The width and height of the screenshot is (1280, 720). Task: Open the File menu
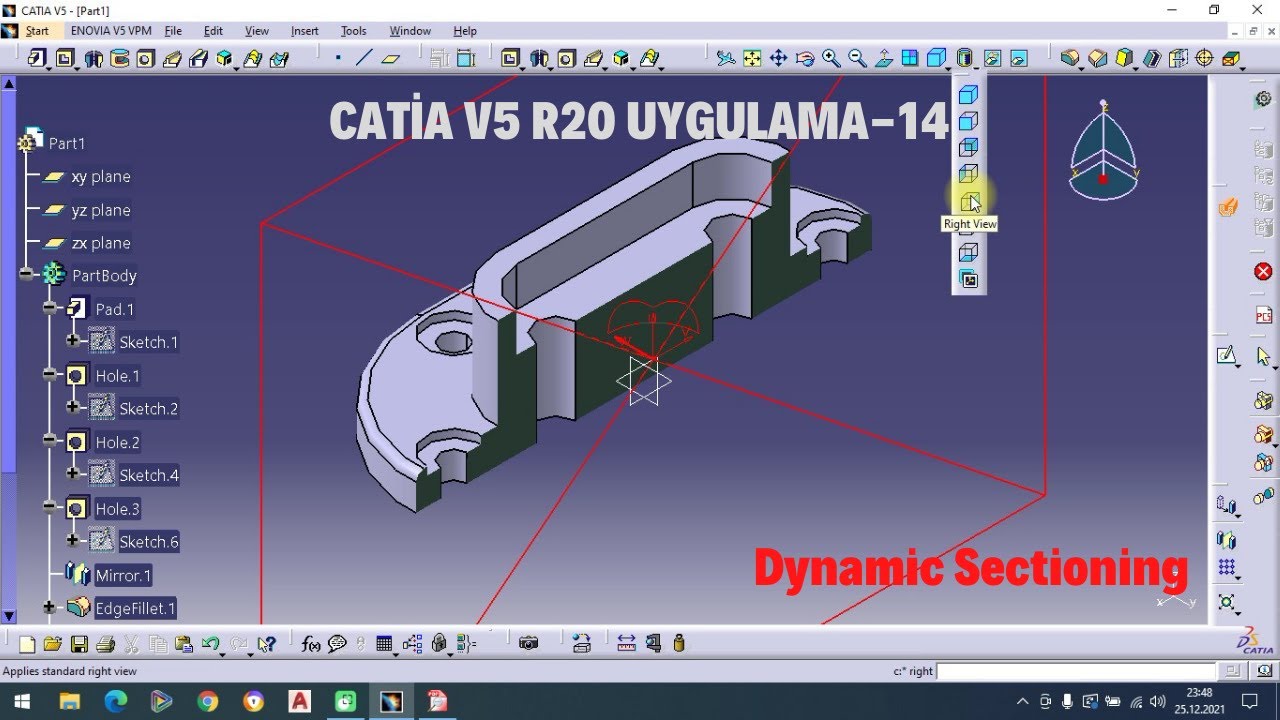[x=173, y=31]
